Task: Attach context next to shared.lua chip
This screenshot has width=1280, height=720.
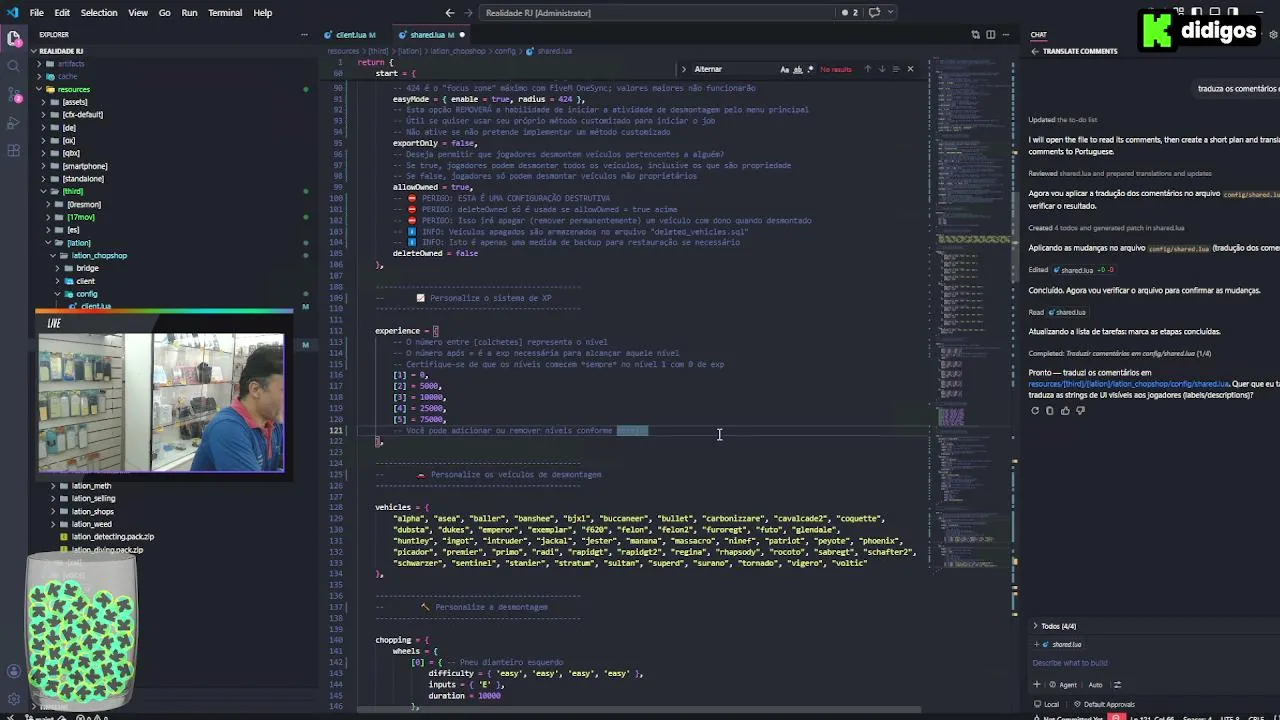Action: click(1037, 644)
